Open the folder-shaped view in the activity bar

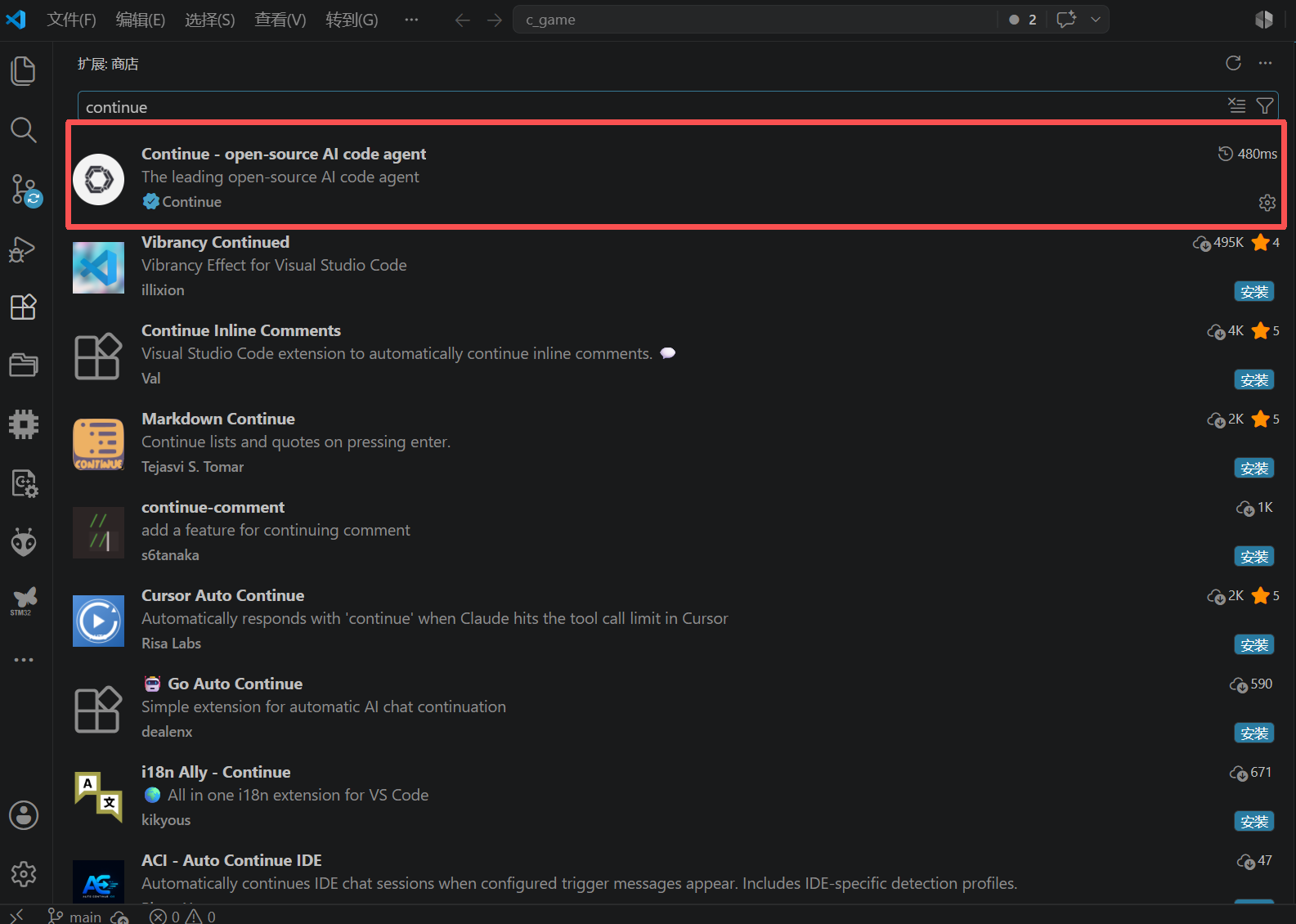(24, 365)
